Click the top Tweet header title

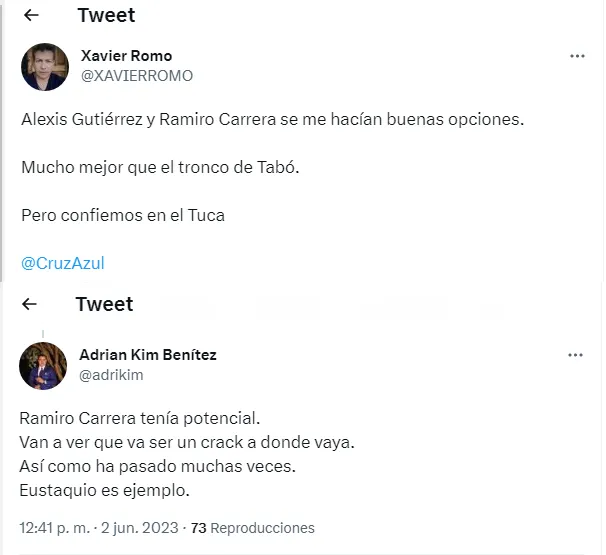106,15
